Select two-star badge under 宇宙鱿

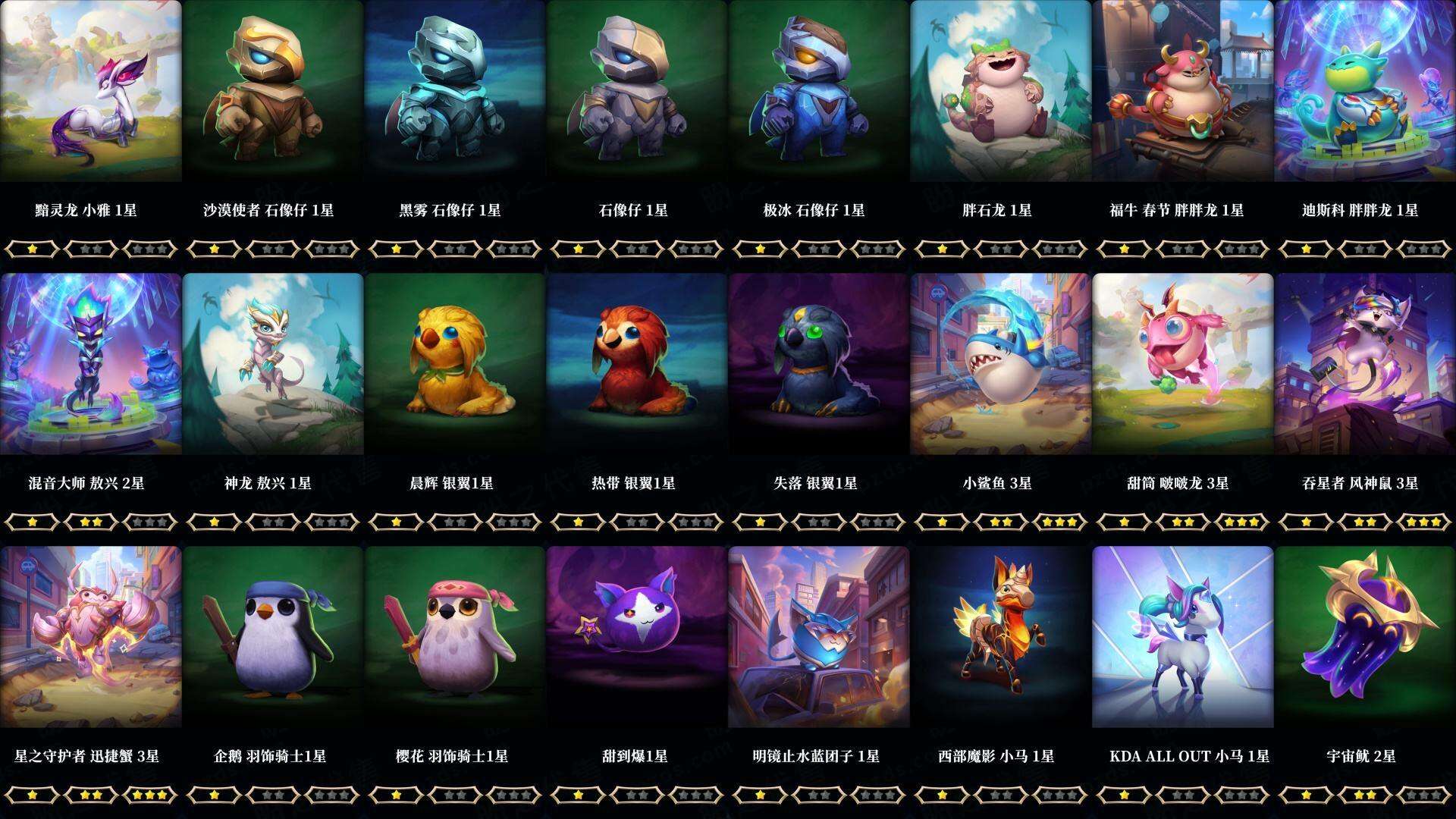click(1365, 795)
